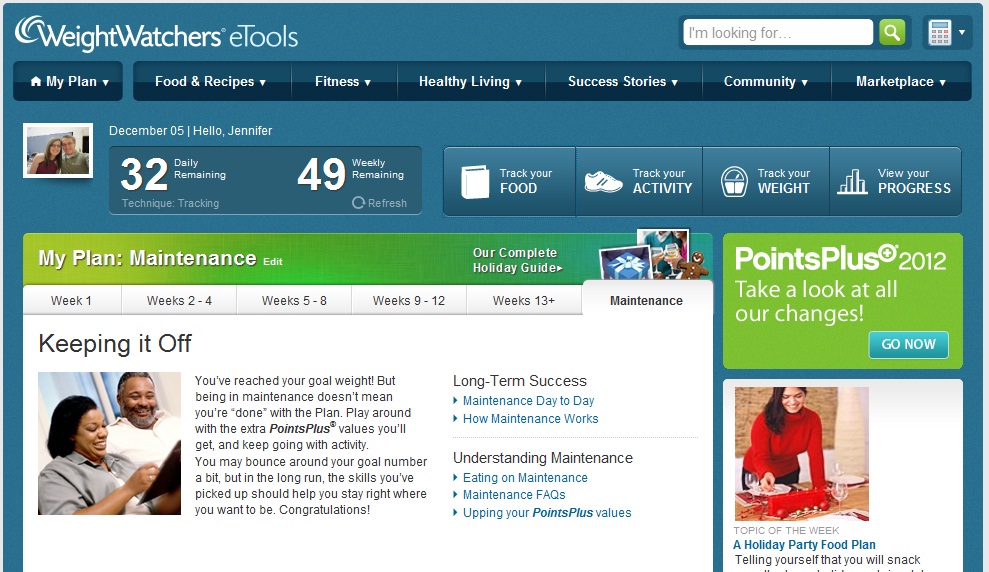Open Our Complete Holiday Guide link
Screen dimensions: 989x572
[517, 260]
